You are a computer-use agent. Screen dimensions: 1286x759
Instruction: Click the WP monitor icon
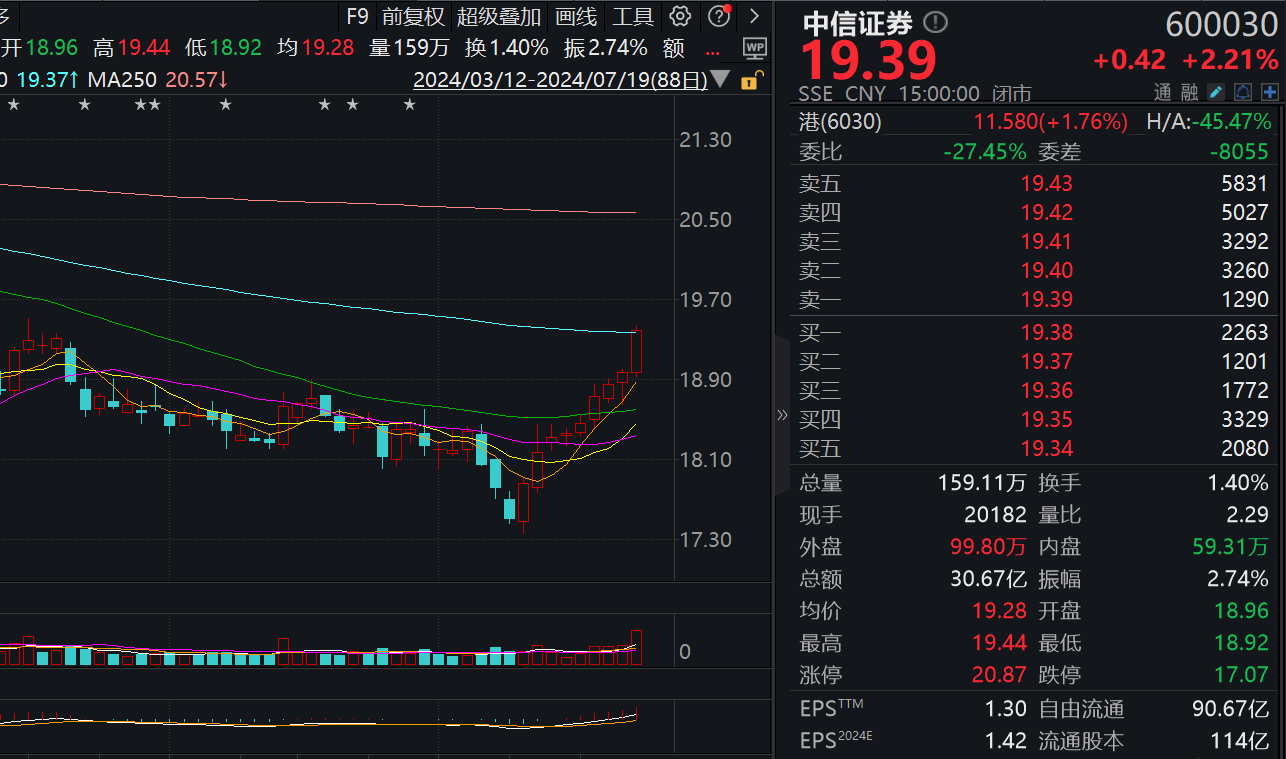pos(755,47)
